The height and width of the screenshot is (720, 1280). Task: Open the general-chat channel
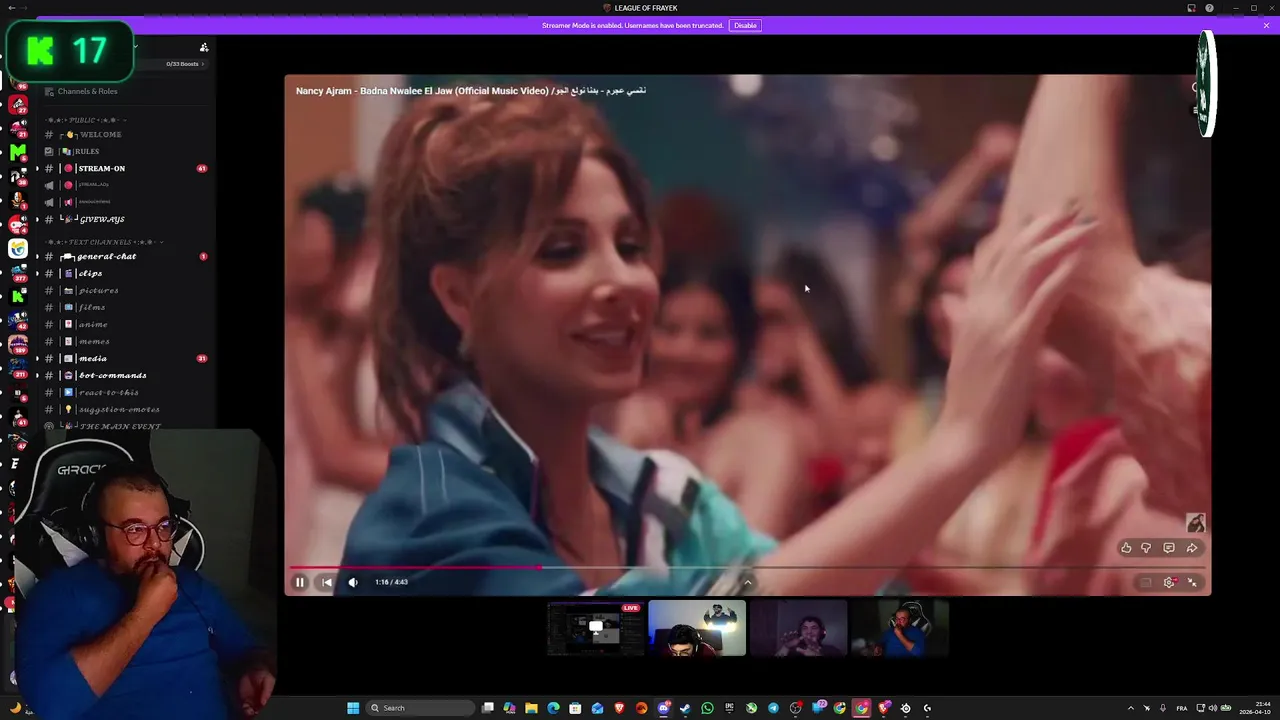coord(106,256)
